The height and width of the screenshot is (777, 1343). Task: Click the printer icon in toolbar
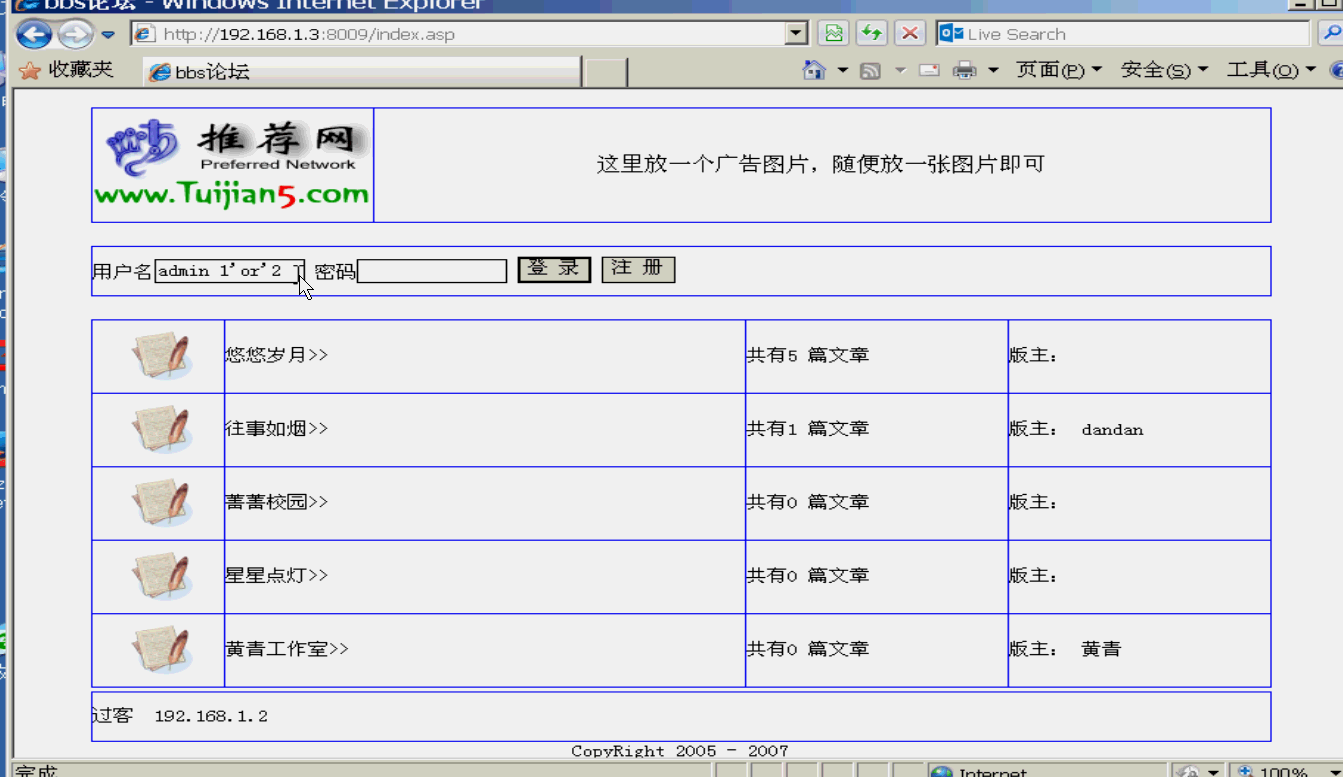(964, 71)
